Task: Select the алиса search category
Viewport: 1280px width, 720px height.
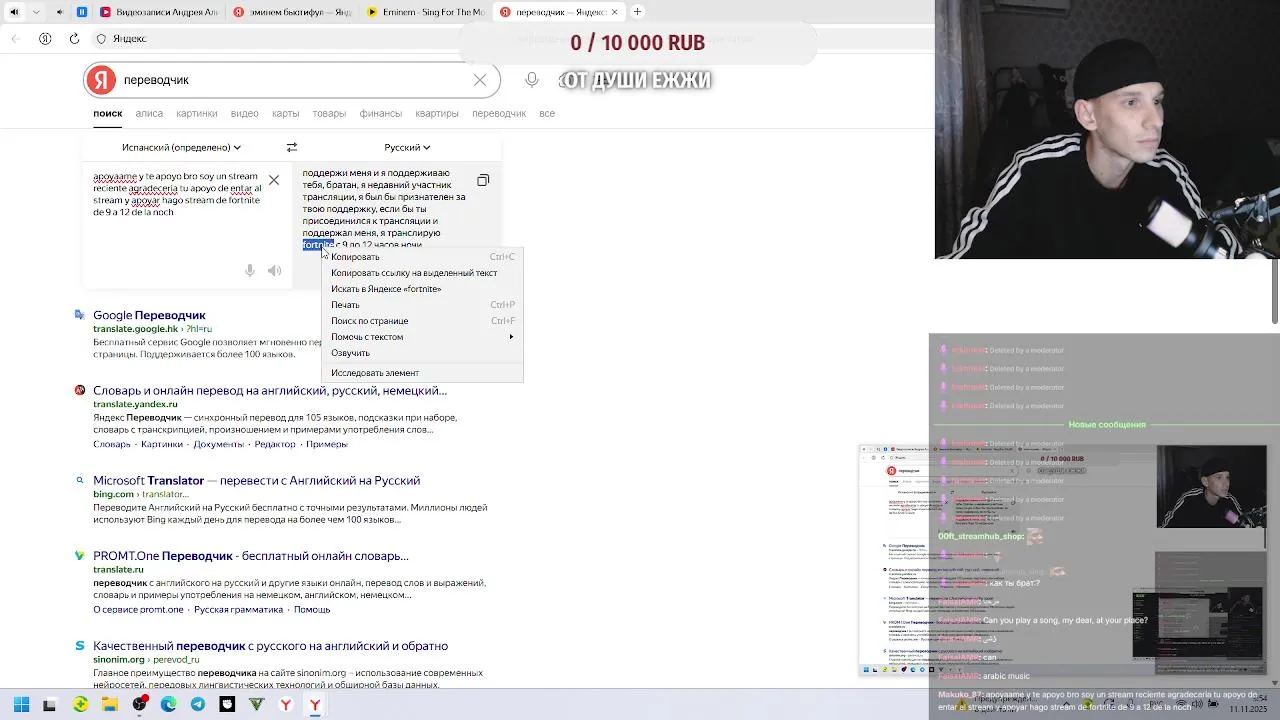Action: [x=149, y=114]
